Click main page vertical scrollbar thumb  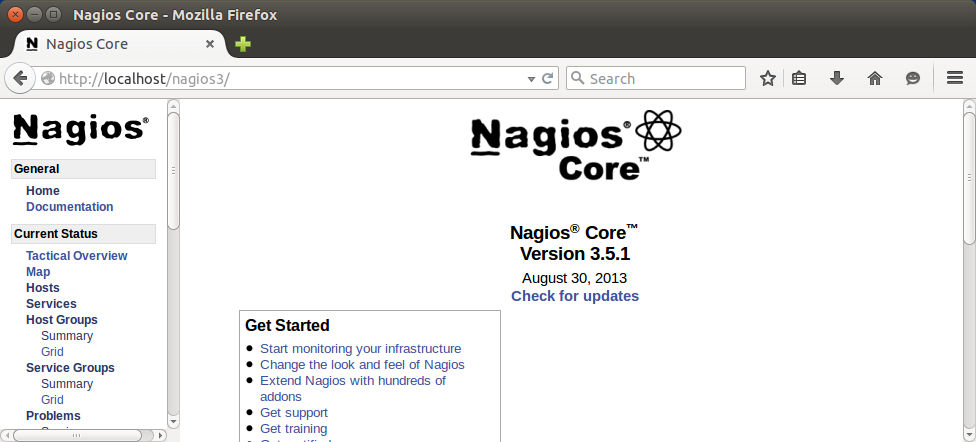point(969,178)
